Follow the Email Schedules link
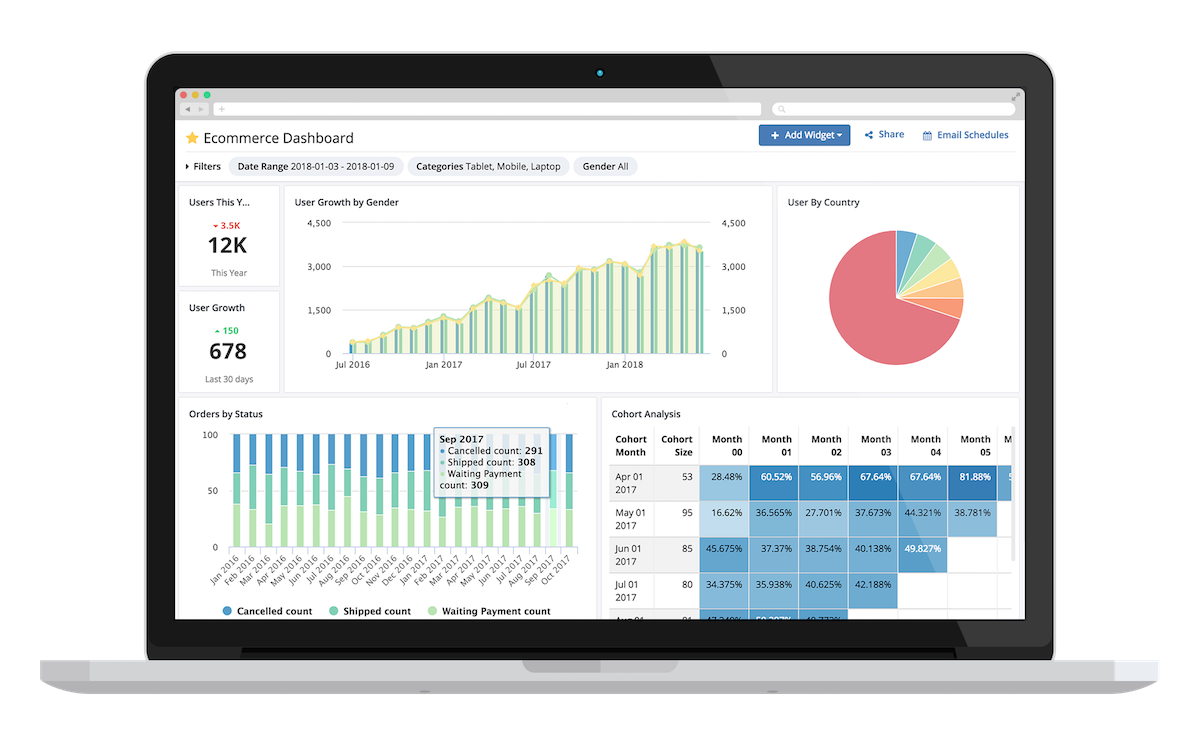This screenshot has height=737, width=1200. tap(973, 134)
